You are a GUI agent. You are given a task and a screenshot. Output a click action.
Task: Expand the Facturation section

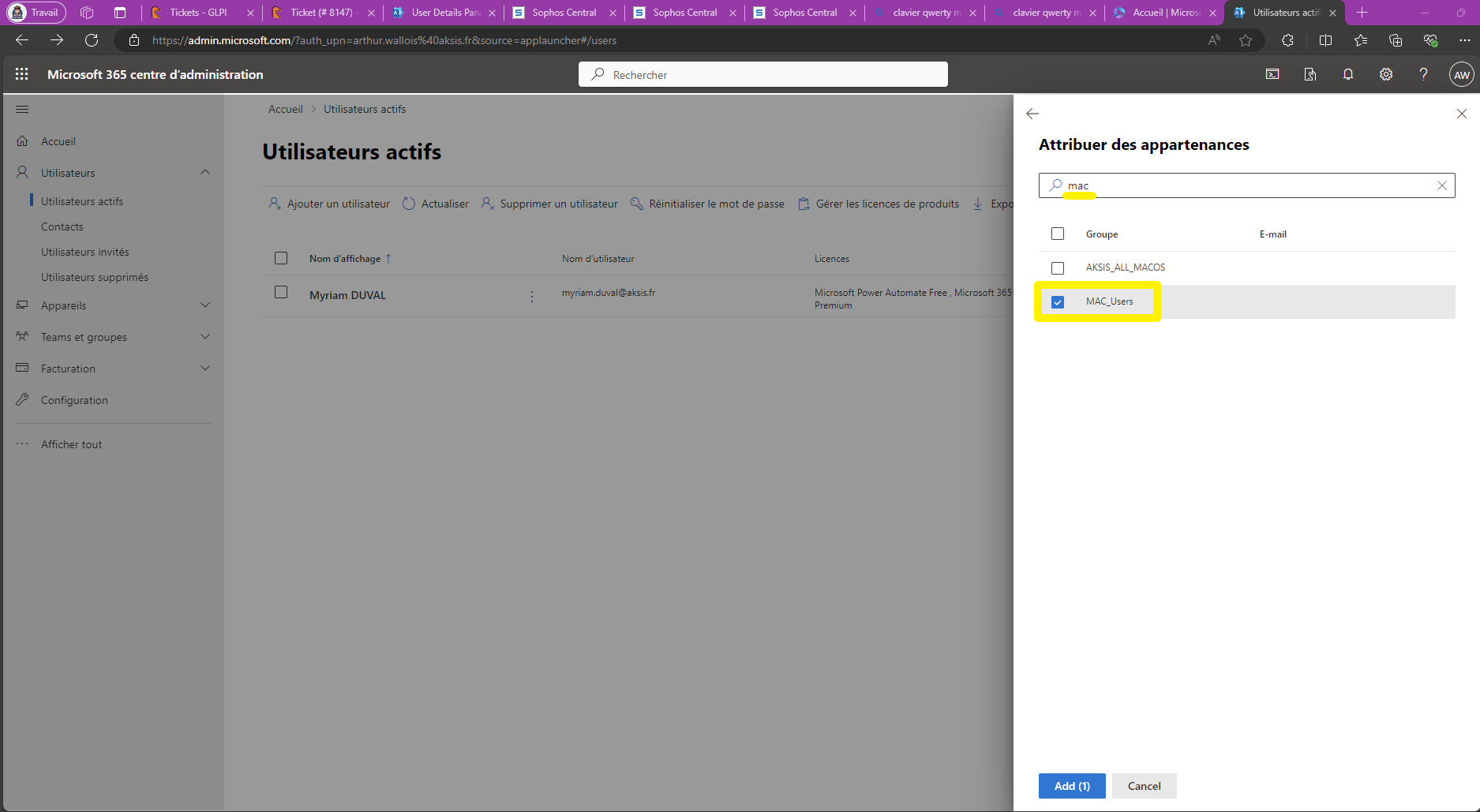click(x=205, y=369)
